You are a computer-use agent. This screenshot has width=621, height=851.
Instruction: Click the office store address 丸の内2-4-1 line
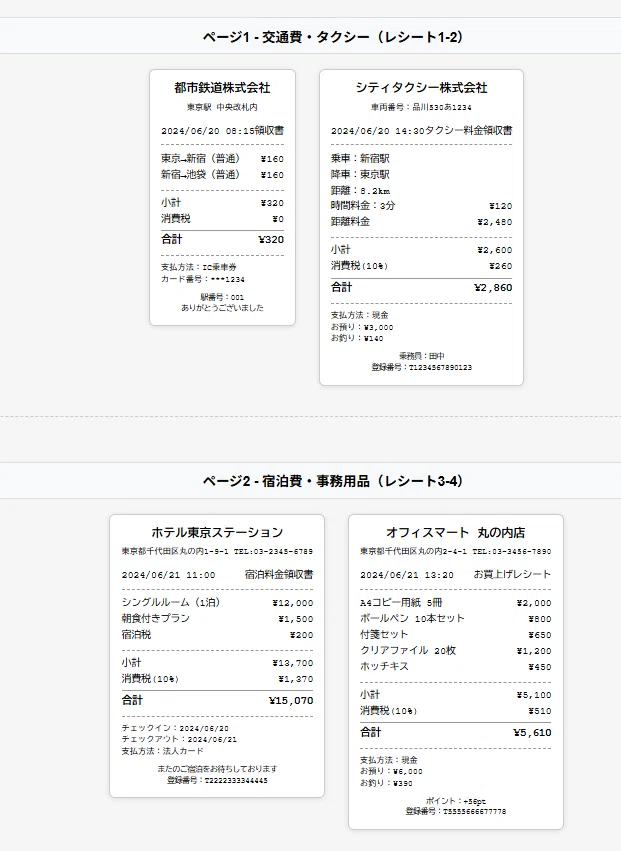pos(455,551)
